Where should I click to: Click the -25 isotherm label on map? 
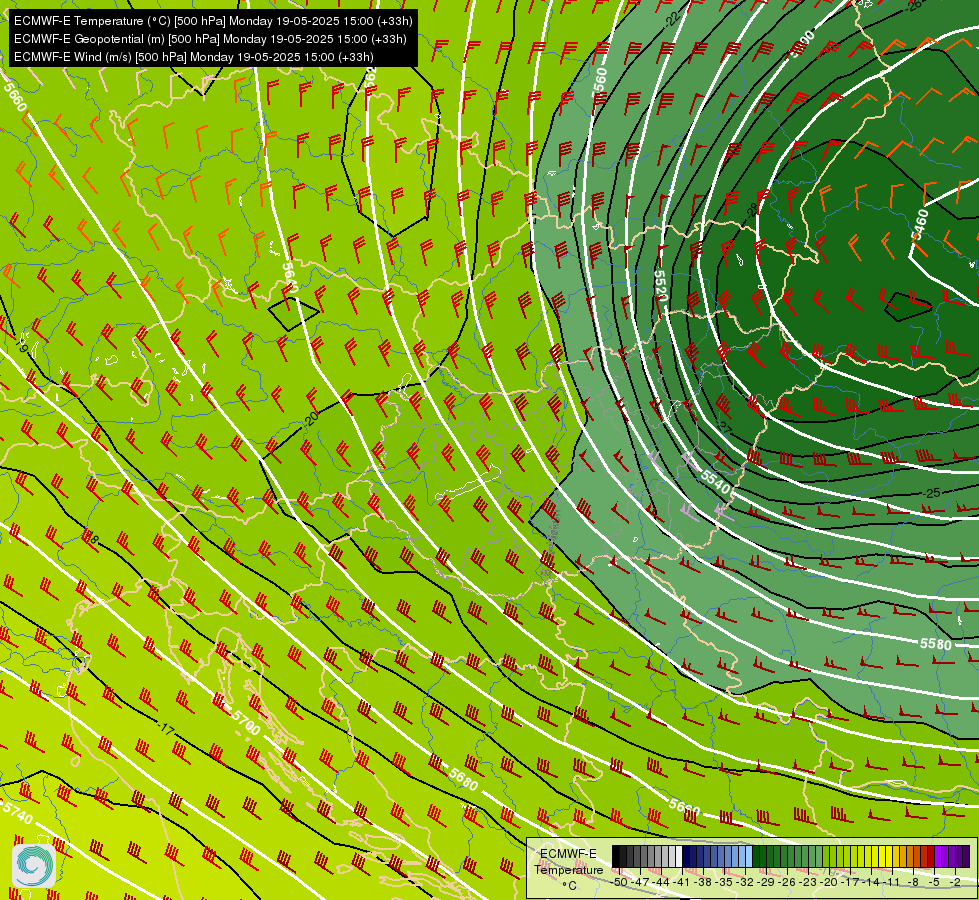click(932, 493)
